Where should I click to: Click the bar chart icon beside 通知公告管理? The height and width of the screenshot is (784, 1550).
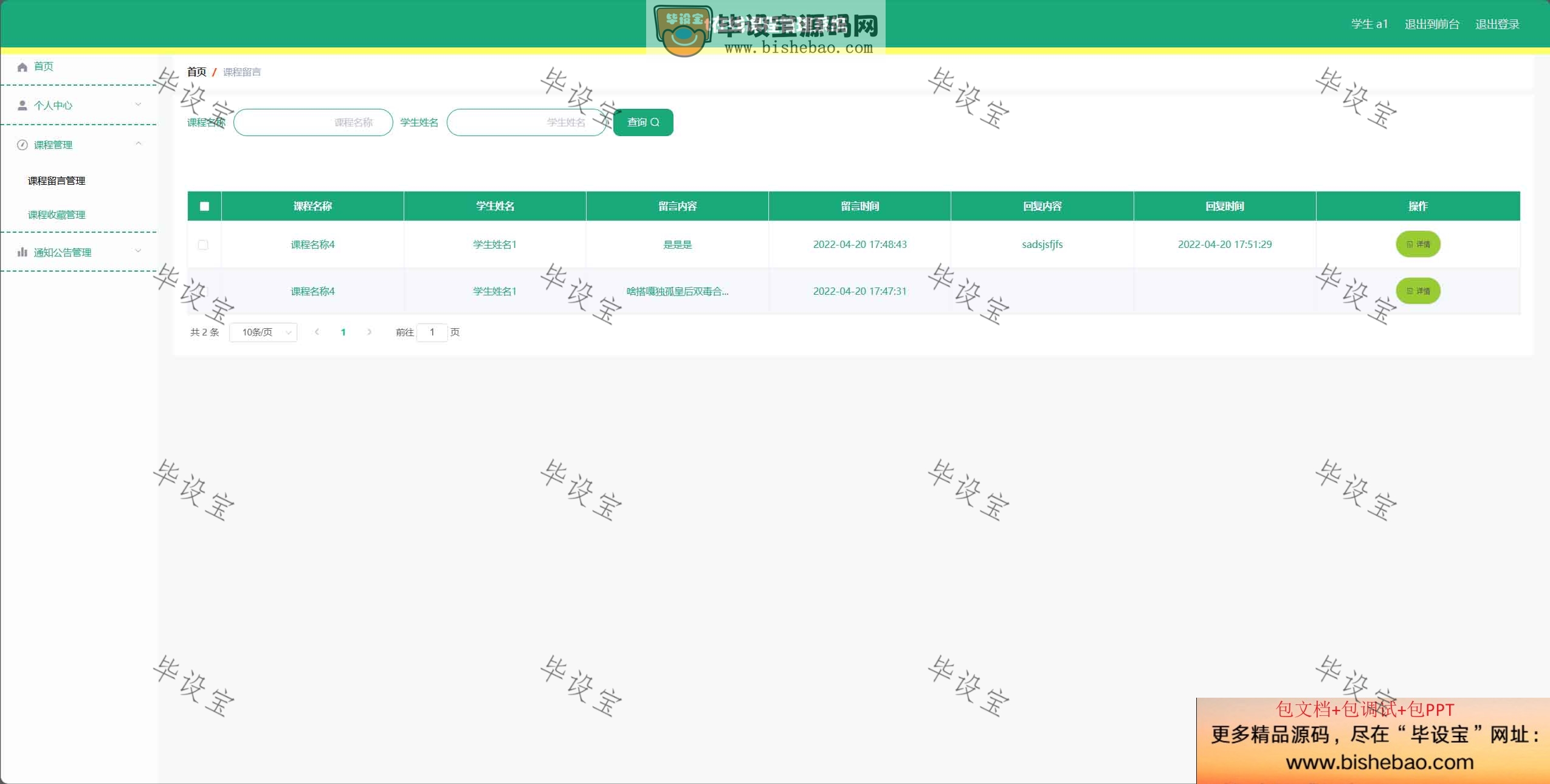[x=22, y=252]
